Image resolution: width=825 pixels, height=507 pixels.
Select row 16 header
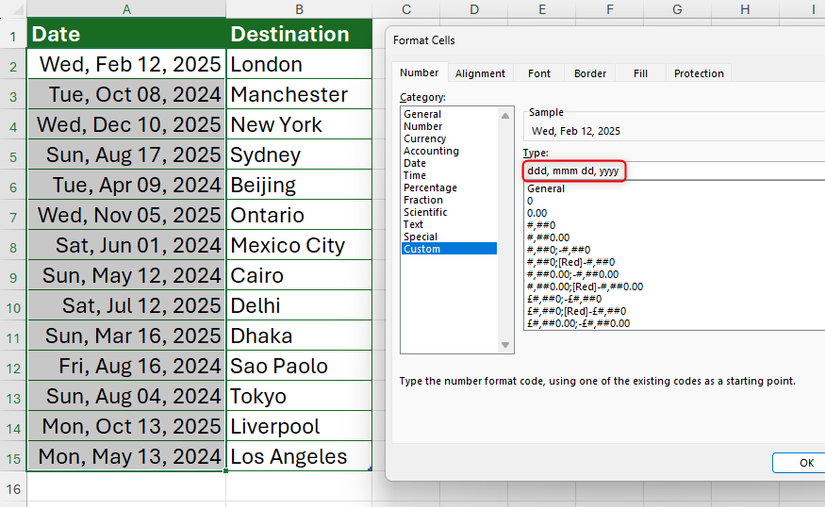tap(13, 489)
